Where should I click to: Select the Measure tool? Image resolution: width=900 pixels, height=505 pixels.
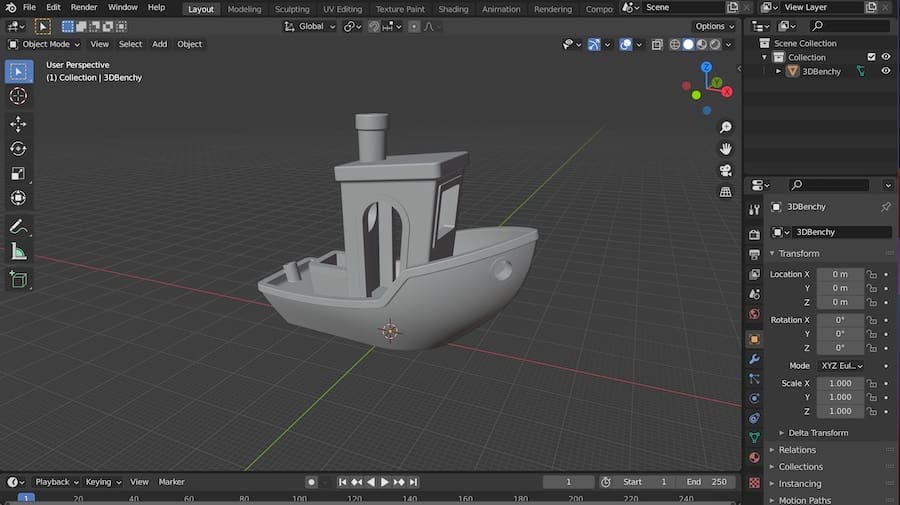tap(18, 251)
